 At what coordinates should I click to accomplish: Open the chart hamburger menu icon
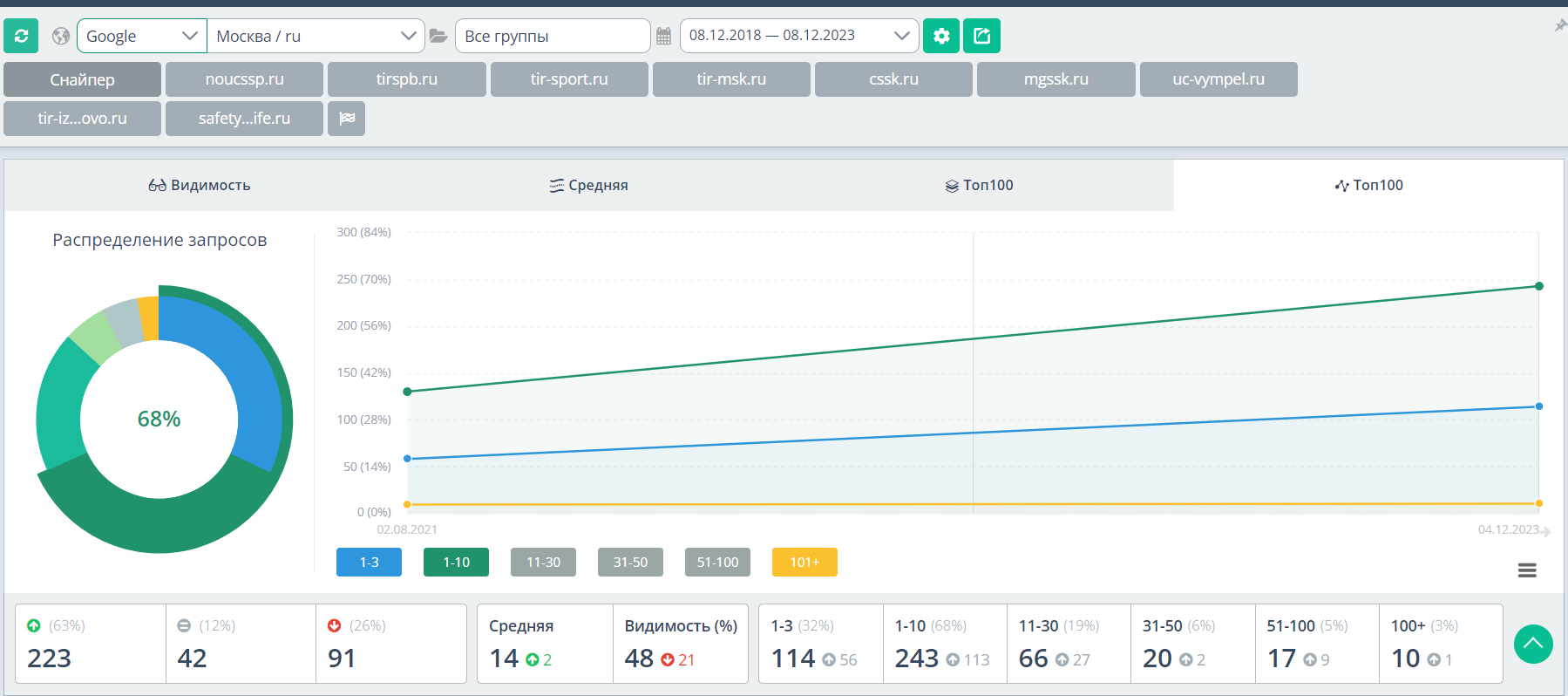[x=1527, y=570]
